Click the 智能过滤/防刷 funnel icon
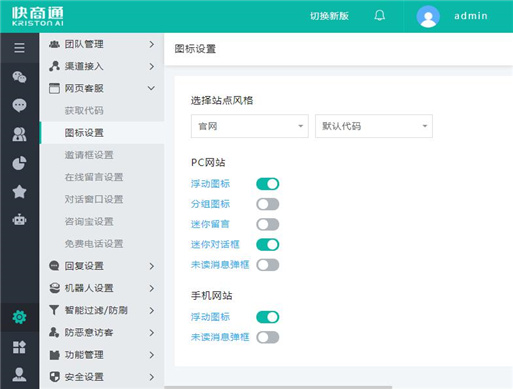The width and height of the screenshot is (513, 389). pyautogui.click(x=54, y=310)
